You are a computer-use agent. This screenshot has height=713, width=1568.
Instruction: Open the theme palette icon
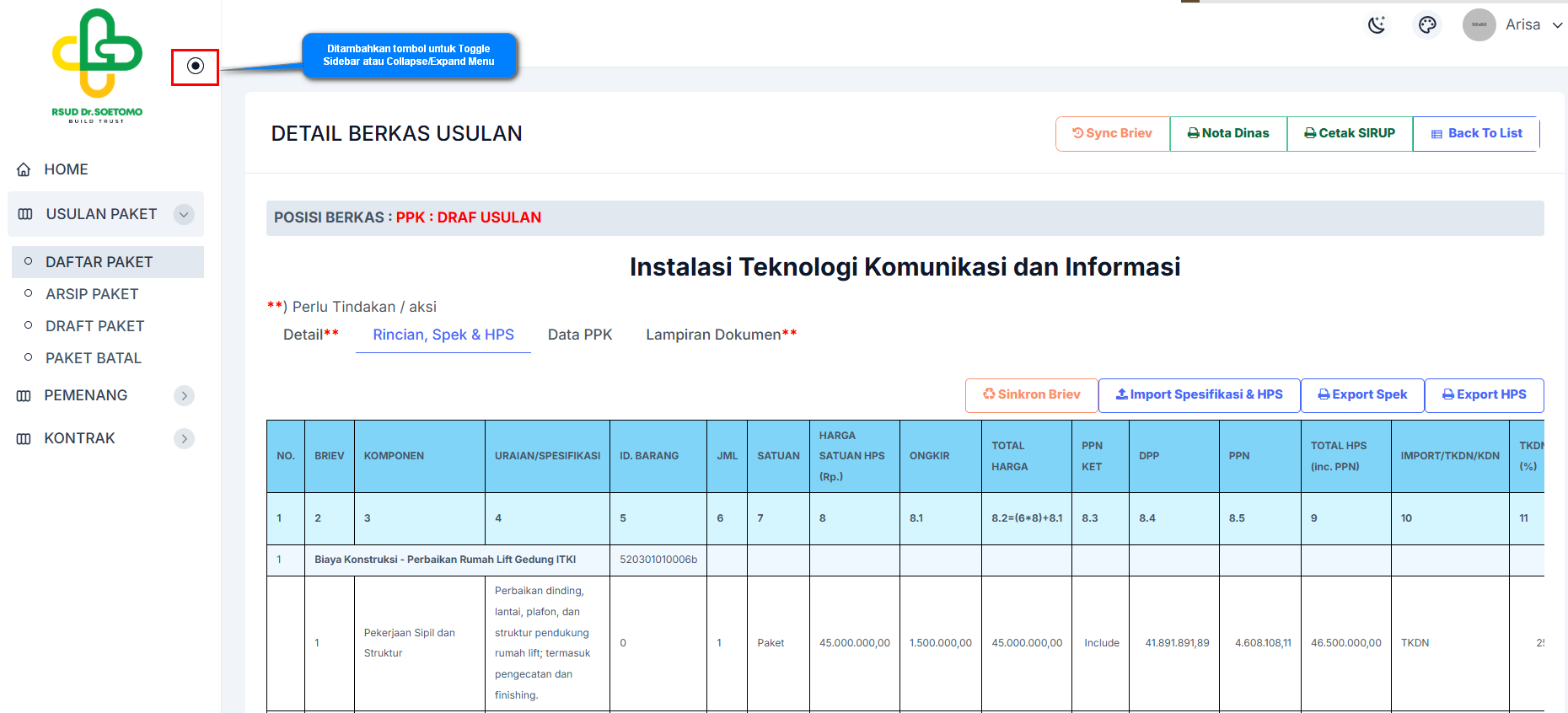1427,25
